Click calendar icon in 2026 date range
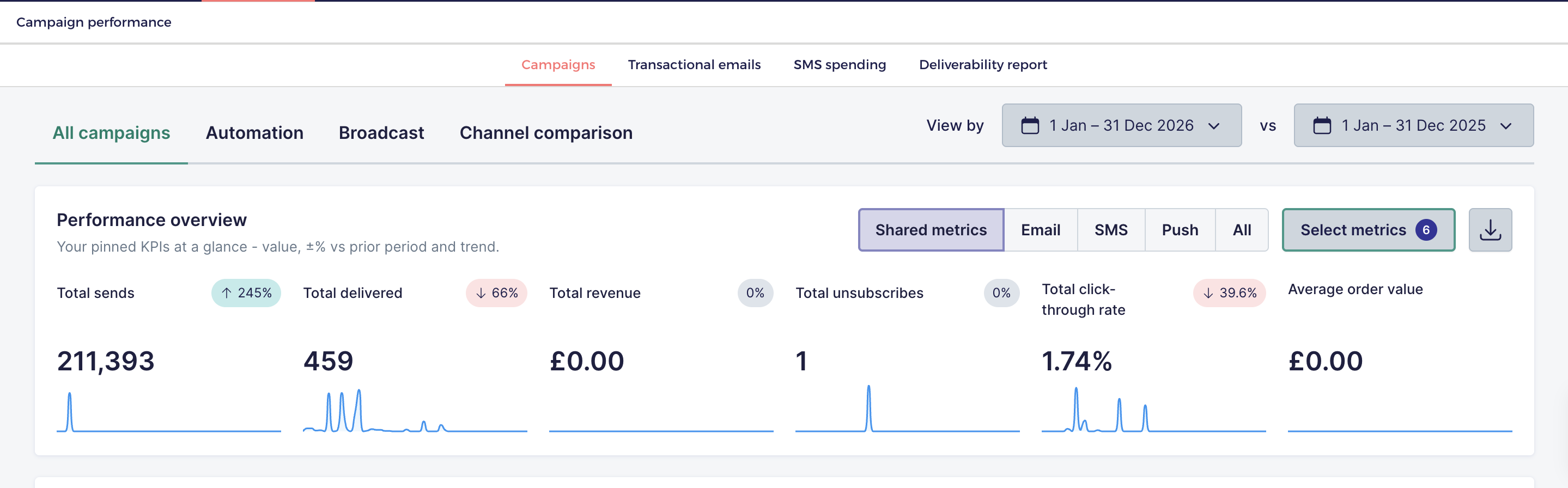 coord(1030,126)
